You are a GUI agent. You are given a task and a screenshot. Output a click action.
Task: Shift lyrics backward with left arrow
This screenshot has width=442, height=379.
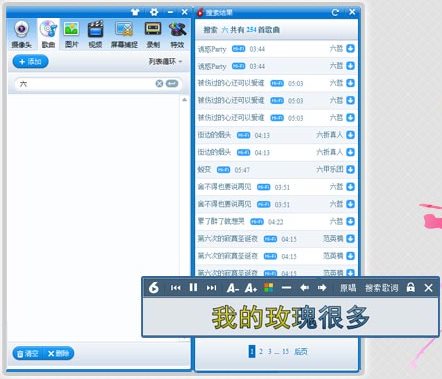304,287
